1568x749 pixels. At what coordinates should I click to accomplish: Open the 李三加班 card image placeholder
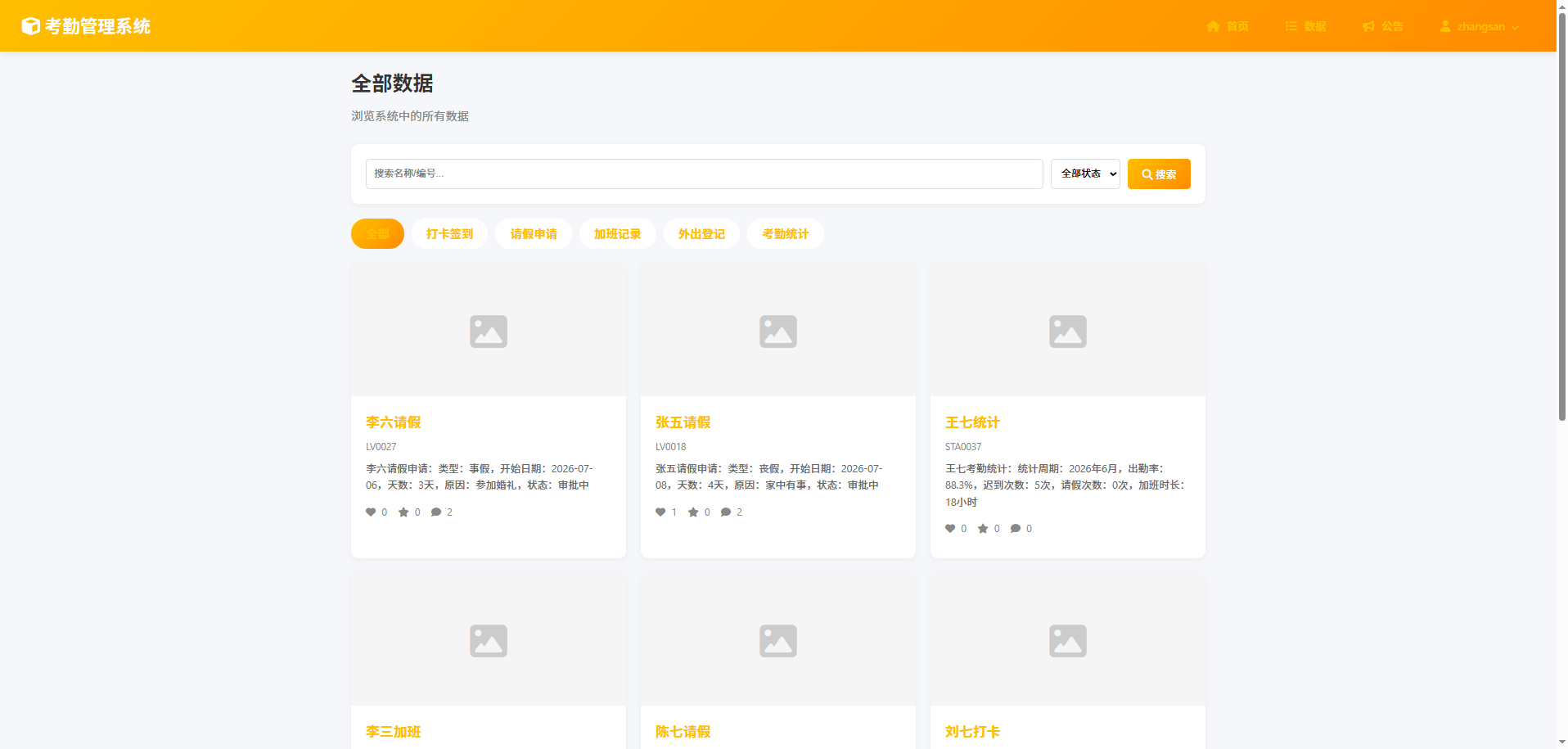coord(489,640)
